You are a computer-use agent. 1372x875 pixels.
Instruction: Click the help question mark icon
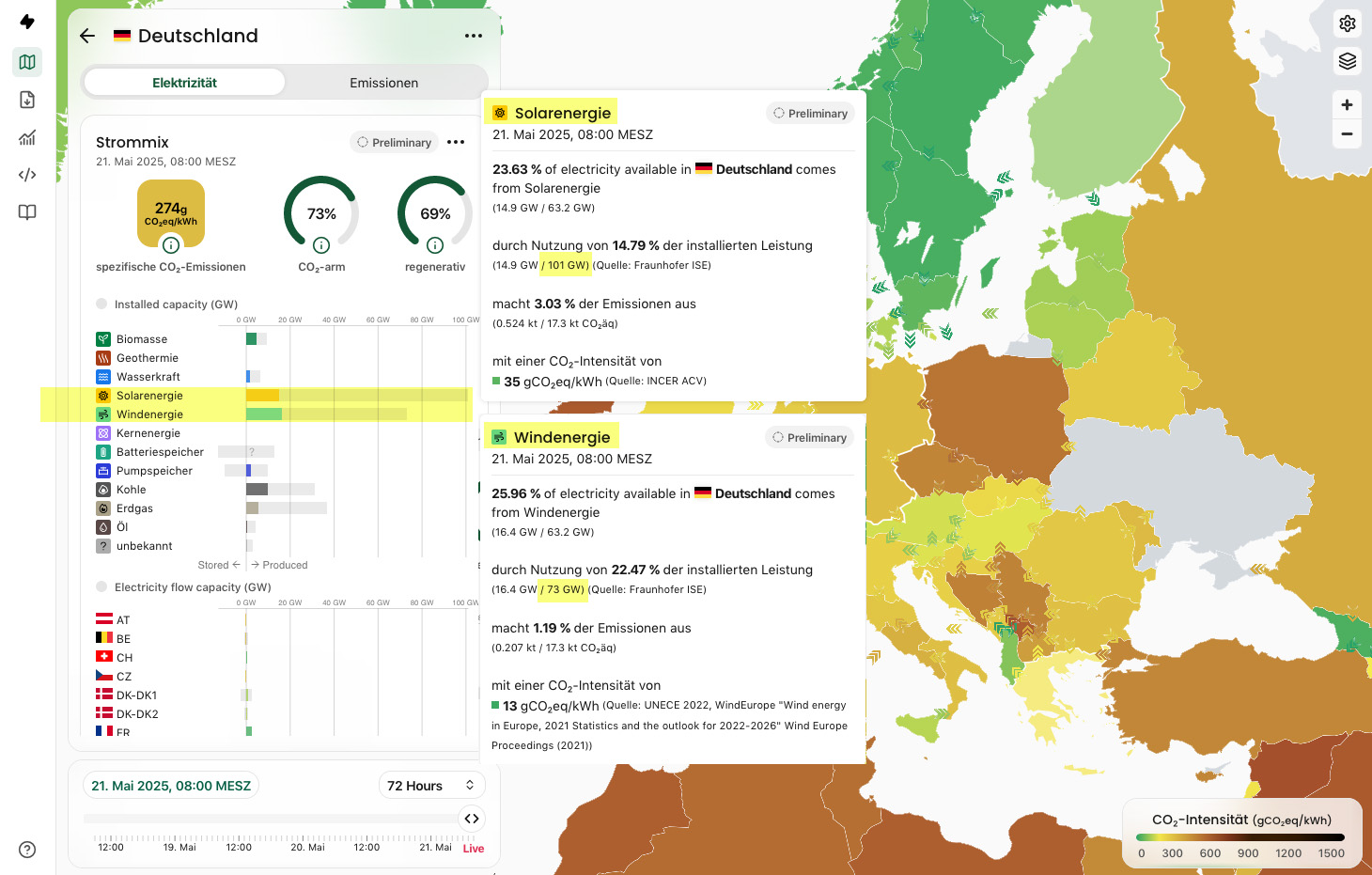point(27,850)
